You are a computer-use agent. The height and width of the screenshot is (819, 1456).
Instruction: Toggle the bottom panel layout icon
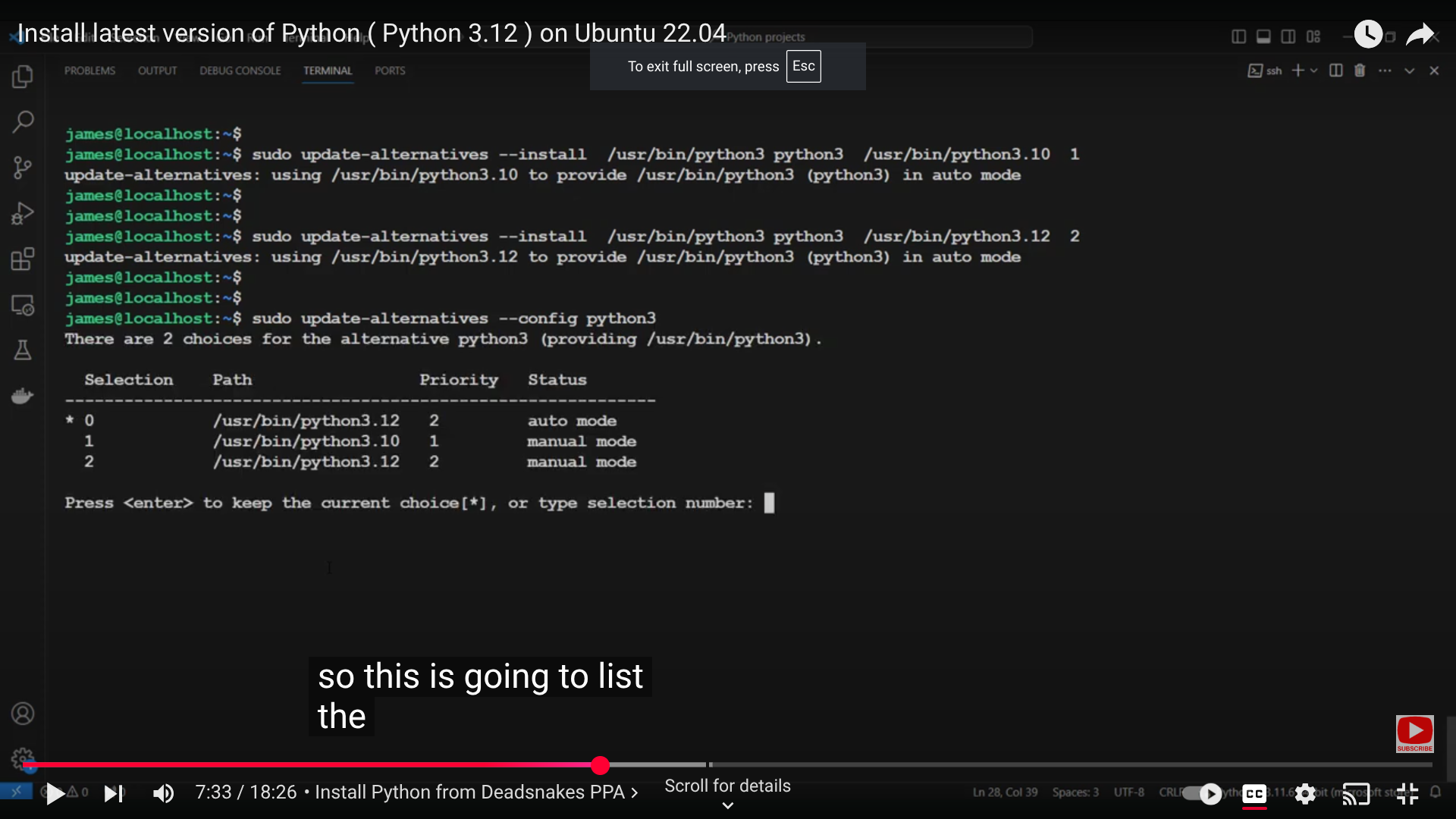(x=1263, y=36)
